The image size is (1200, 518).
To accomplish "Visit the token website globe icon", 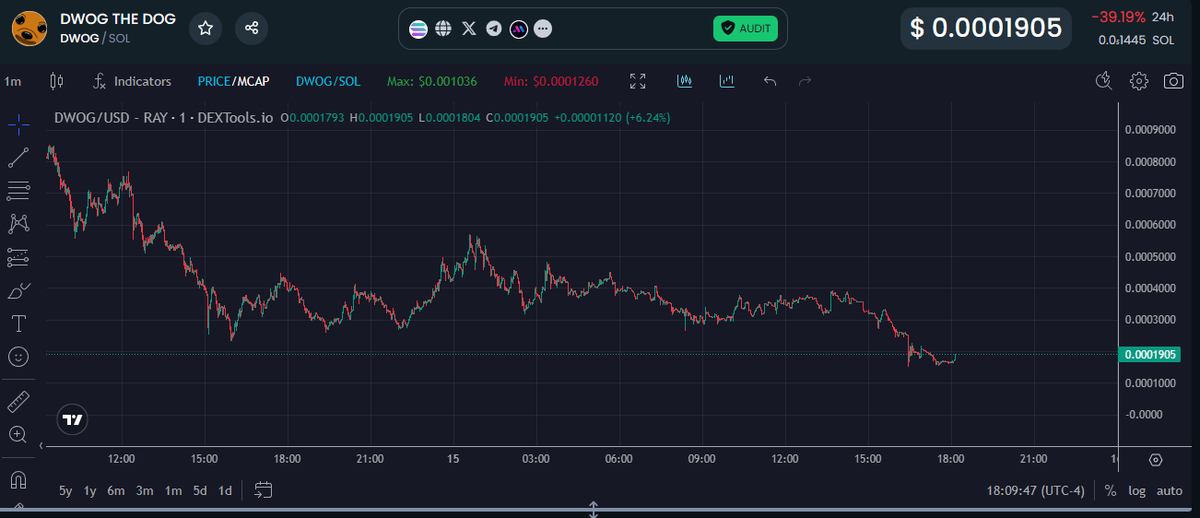I will tap(444, 29).
